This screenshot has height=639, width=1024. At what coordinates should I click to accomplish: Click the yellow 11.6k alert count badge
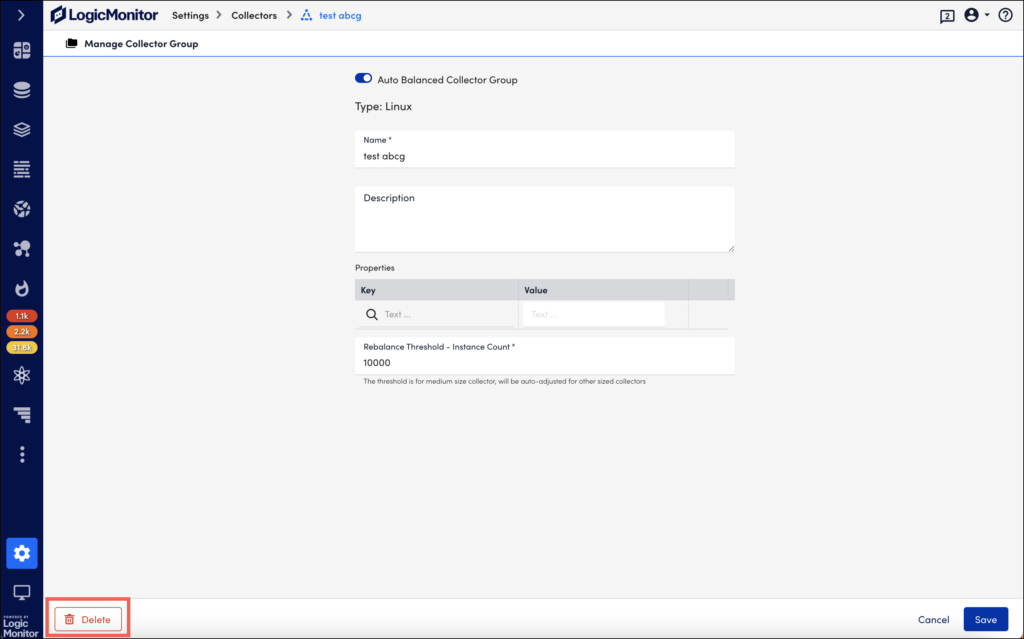coord(22,347)
